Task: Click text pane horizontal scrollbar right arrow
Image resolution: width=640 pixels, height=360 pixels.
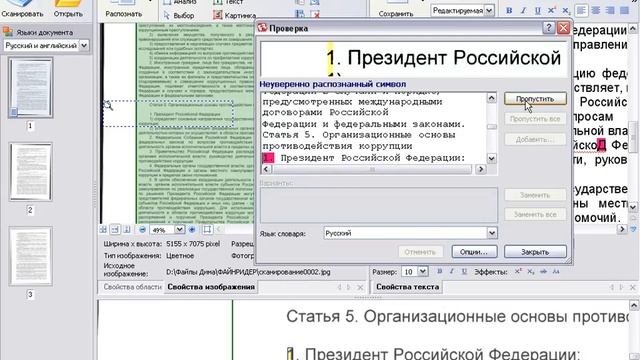Action: [622, 229]
